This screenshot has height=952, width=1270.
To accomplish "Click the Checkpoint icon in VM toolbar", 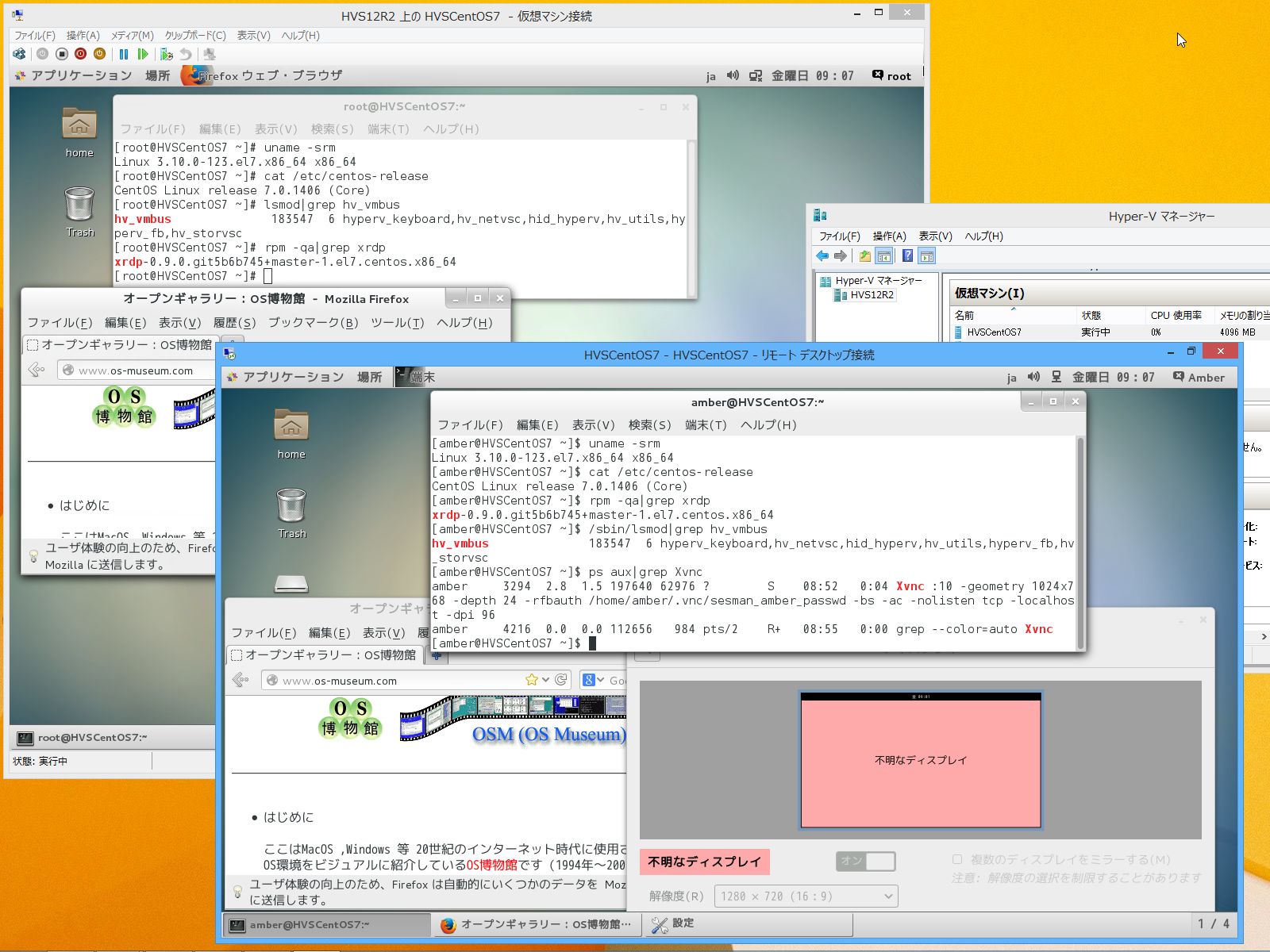I will click(167, 54).
